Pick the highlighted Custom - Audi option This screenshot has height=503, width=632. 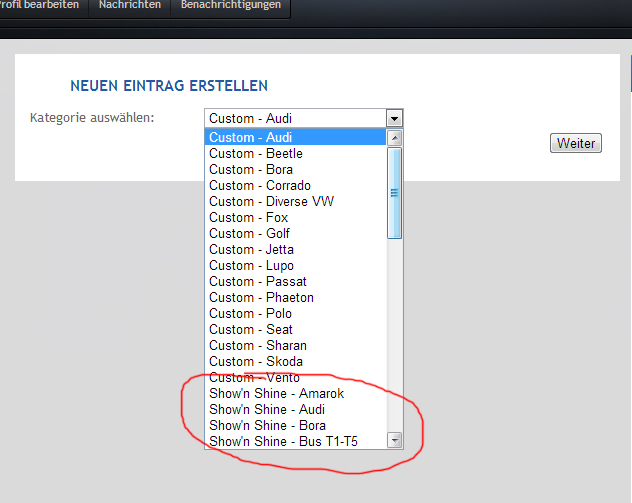tap(251, 138)
